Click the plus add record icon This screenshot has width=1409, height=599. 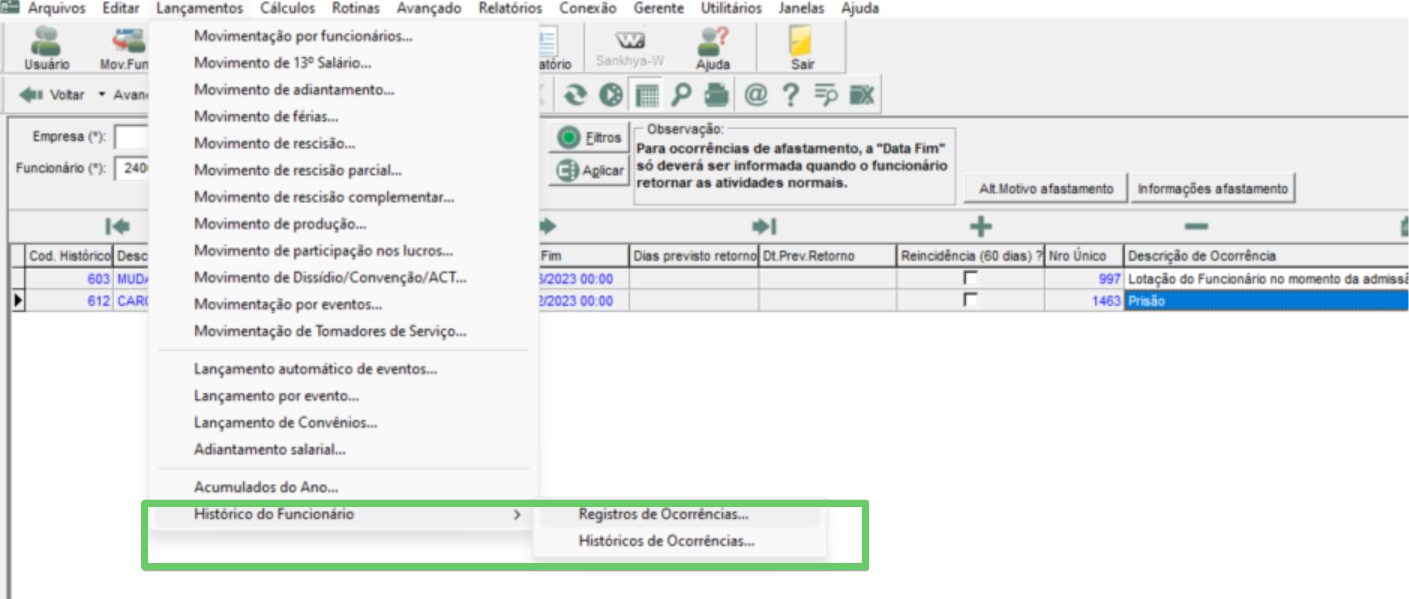click(981, 226)
